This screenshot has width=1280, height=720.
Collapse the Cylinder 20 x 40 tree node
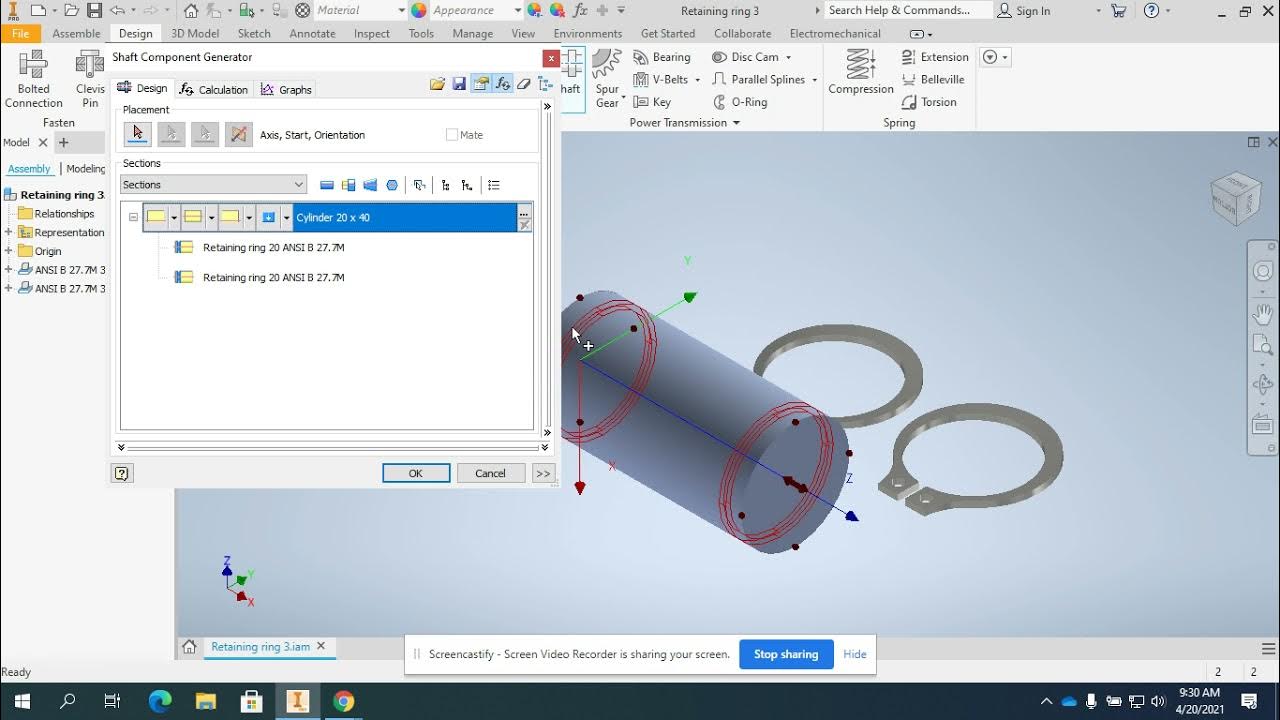pos(133,218)
